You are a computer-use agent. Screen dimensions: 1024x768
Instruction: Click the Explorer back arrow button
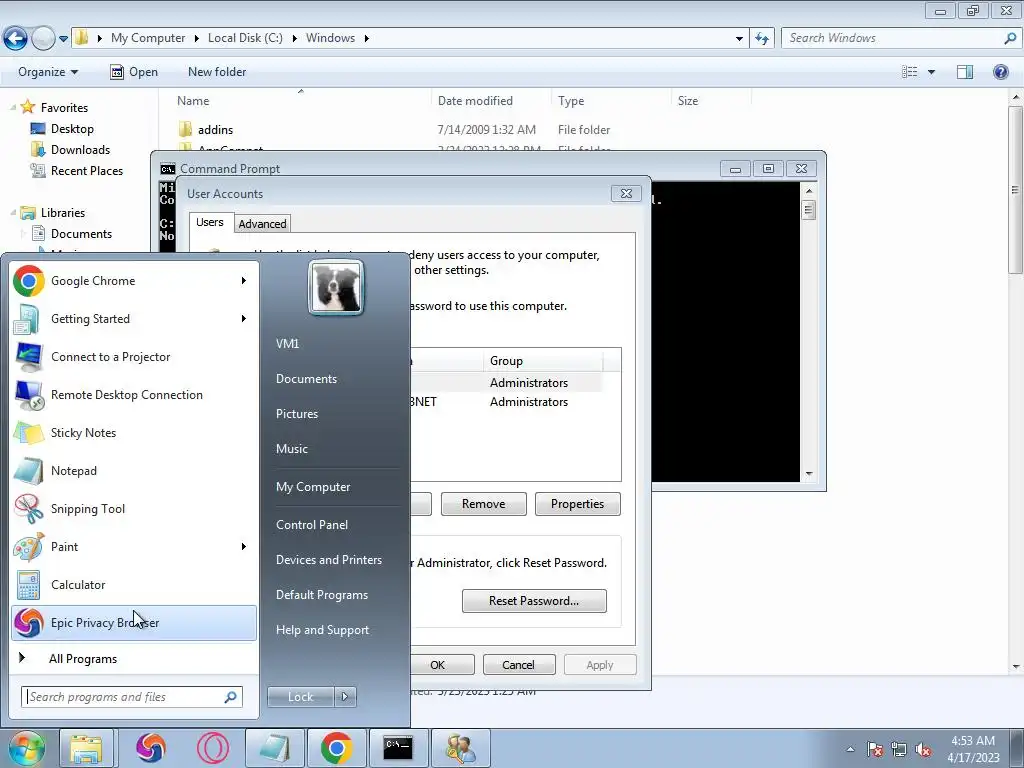16,39
